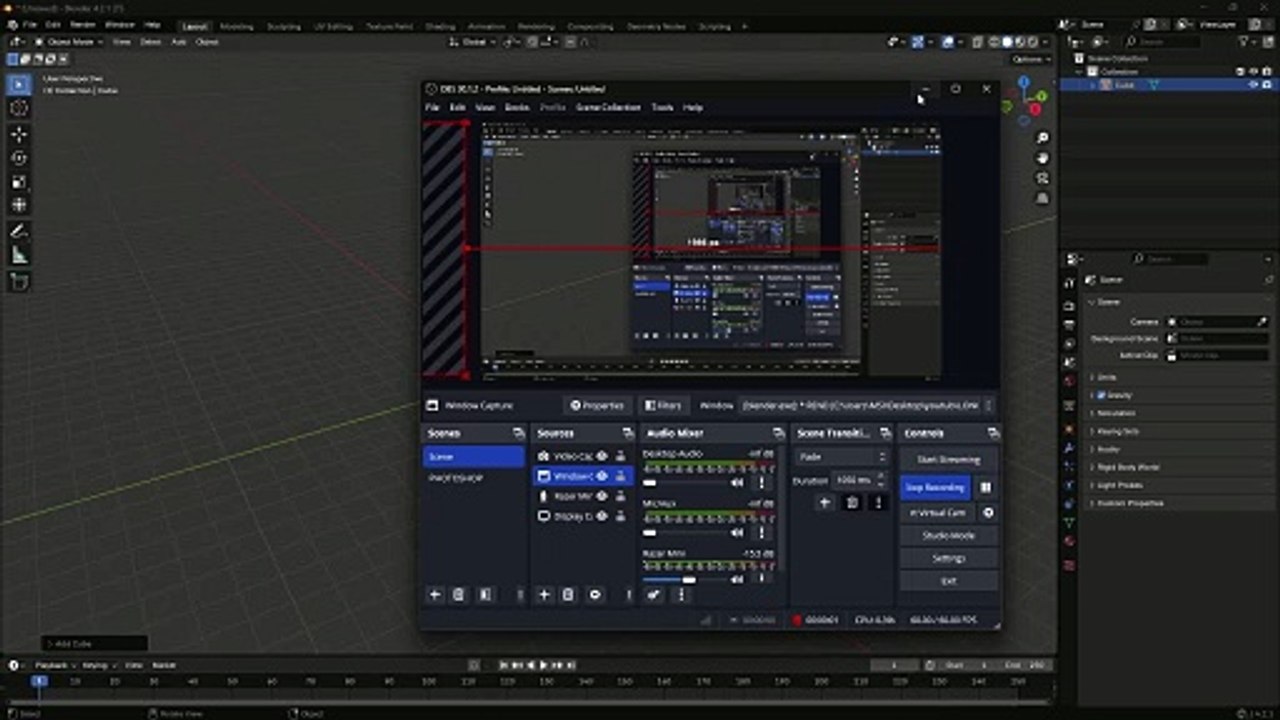Viewport: 1280px width, 720px height.
Task: Open the OBS Tools menu
Action: [662, 107]
